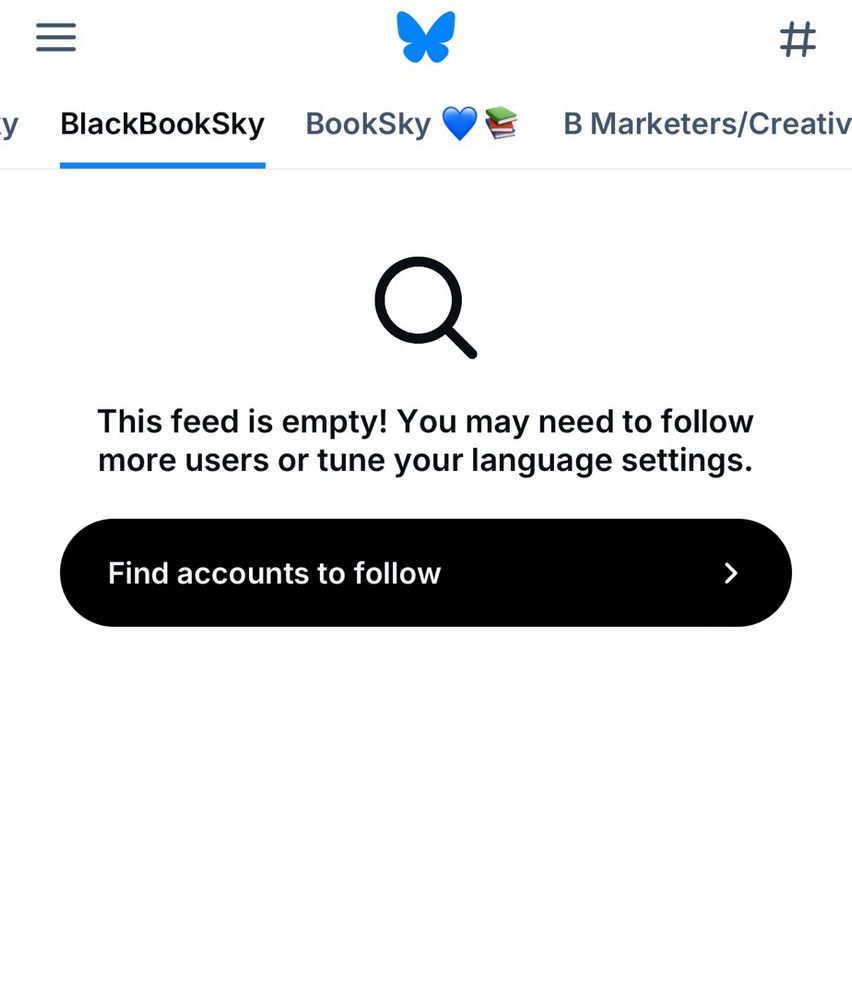Click the word 'BookSky' in the second tab
This screenshot has width=852, height=1000.
click(x=369, y=124)
